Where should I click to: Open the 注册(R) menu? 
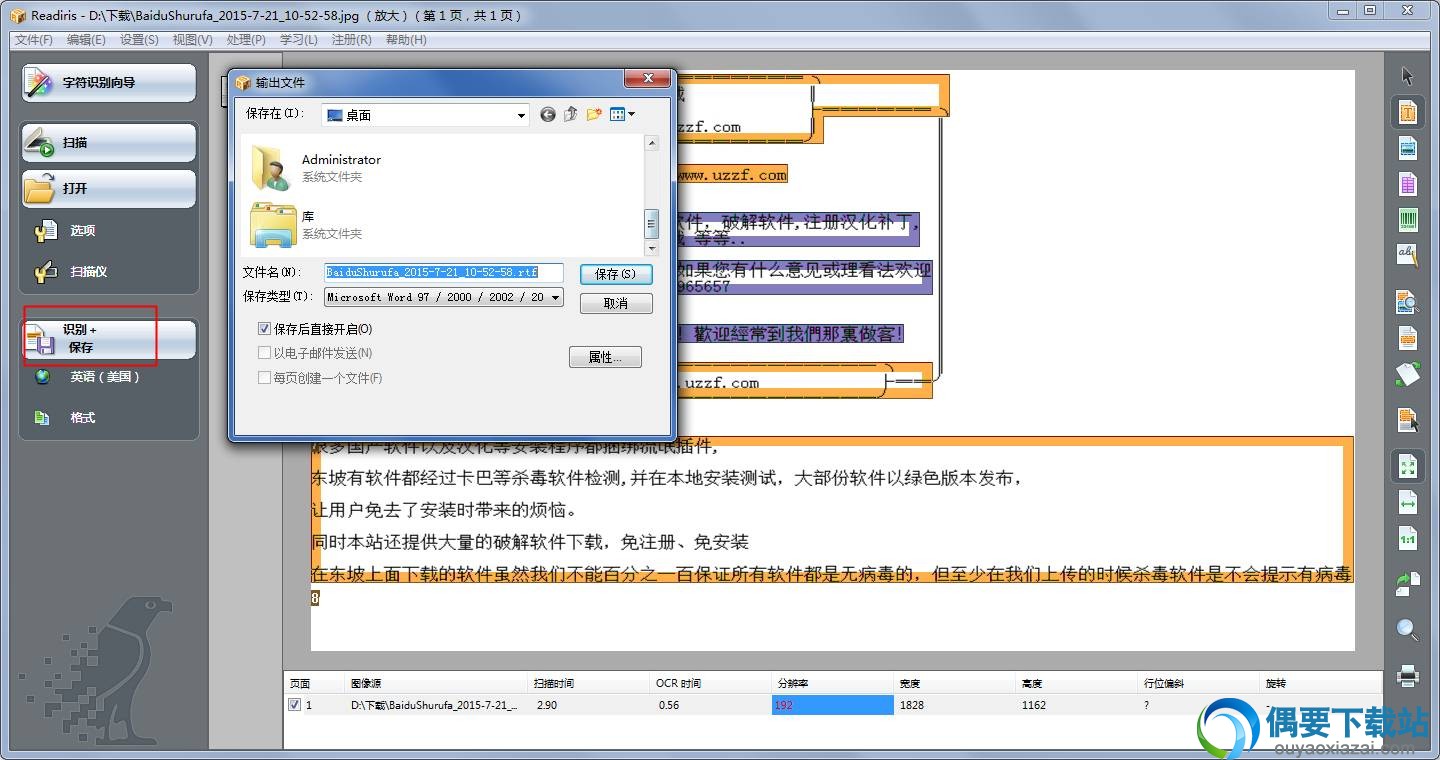coord(351,40)
